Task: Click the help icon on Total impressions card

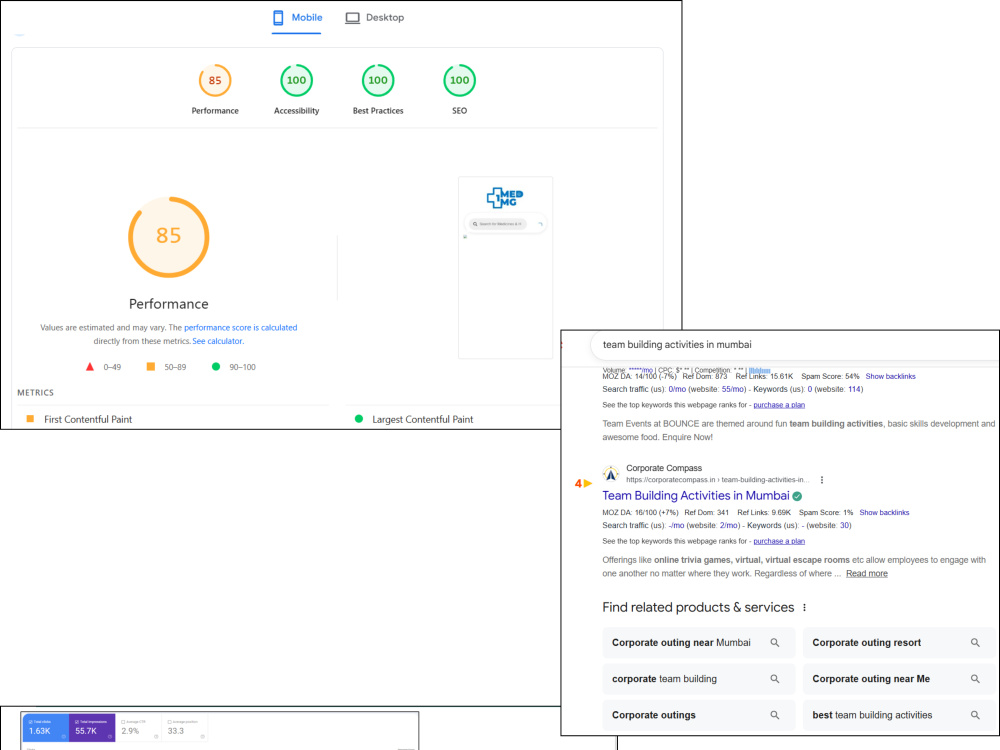Action: [x=110, y=737]
